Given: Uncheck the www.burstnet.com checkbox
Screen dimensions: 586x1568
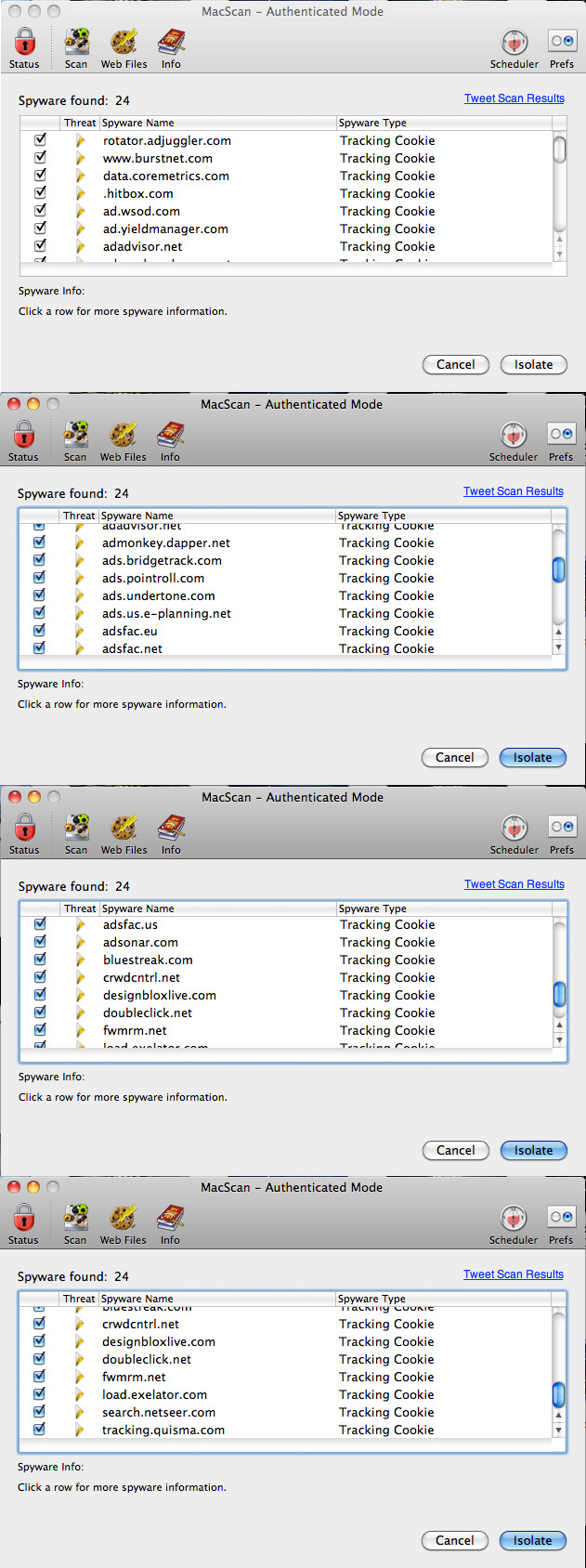Looking at the screenshot, I should (40, 157).
